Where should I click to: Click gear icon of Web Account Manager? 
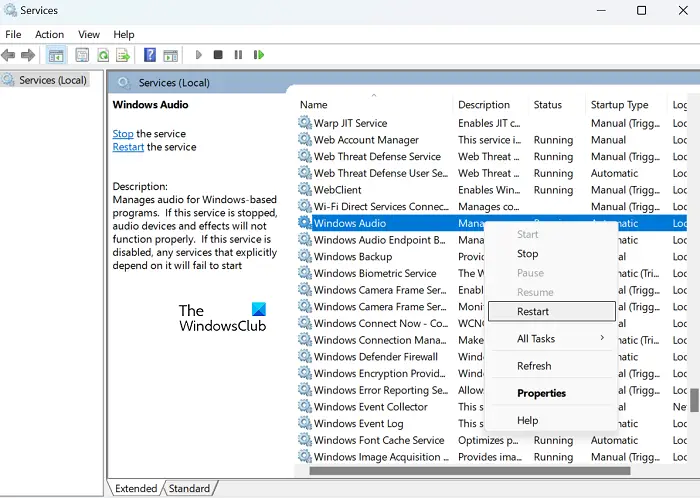(305, 139)
